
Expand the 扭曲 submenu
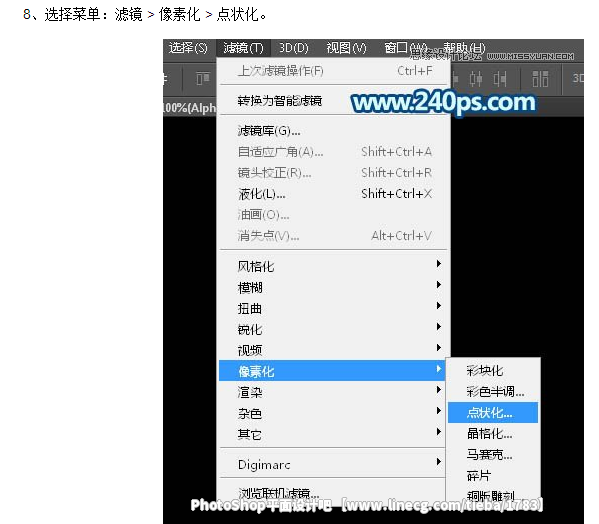(x=333, y=308)
